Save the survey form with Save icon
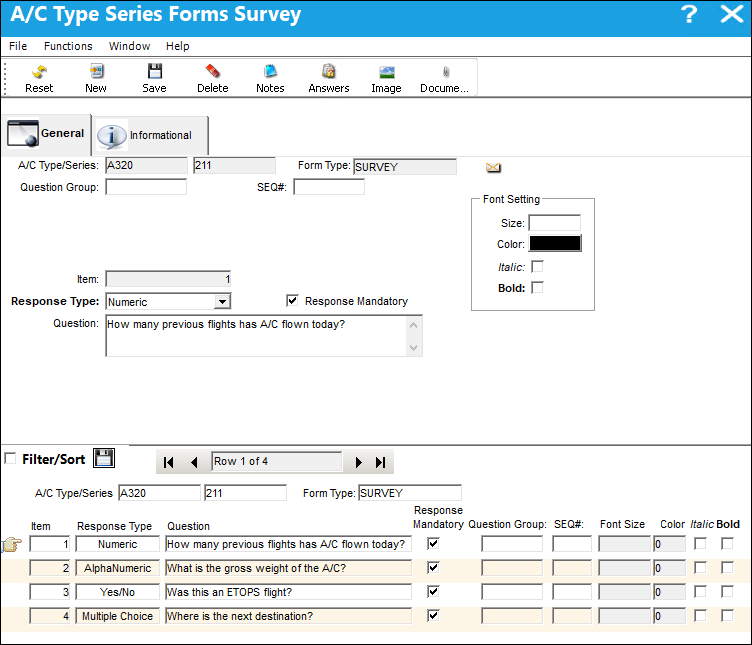752x645 pixels. tap(154, 78)
